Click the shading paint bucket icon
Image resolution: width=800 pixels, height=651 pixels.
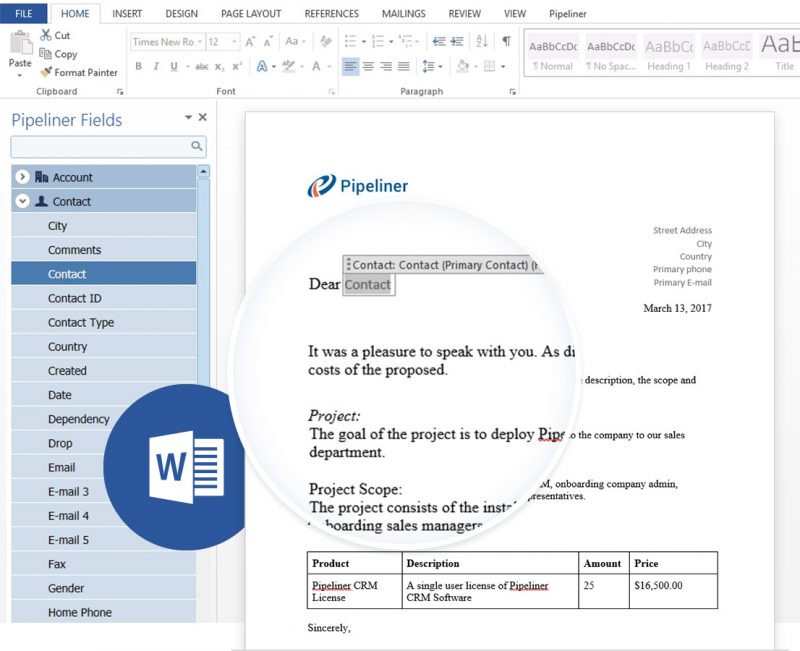point(463,66)
